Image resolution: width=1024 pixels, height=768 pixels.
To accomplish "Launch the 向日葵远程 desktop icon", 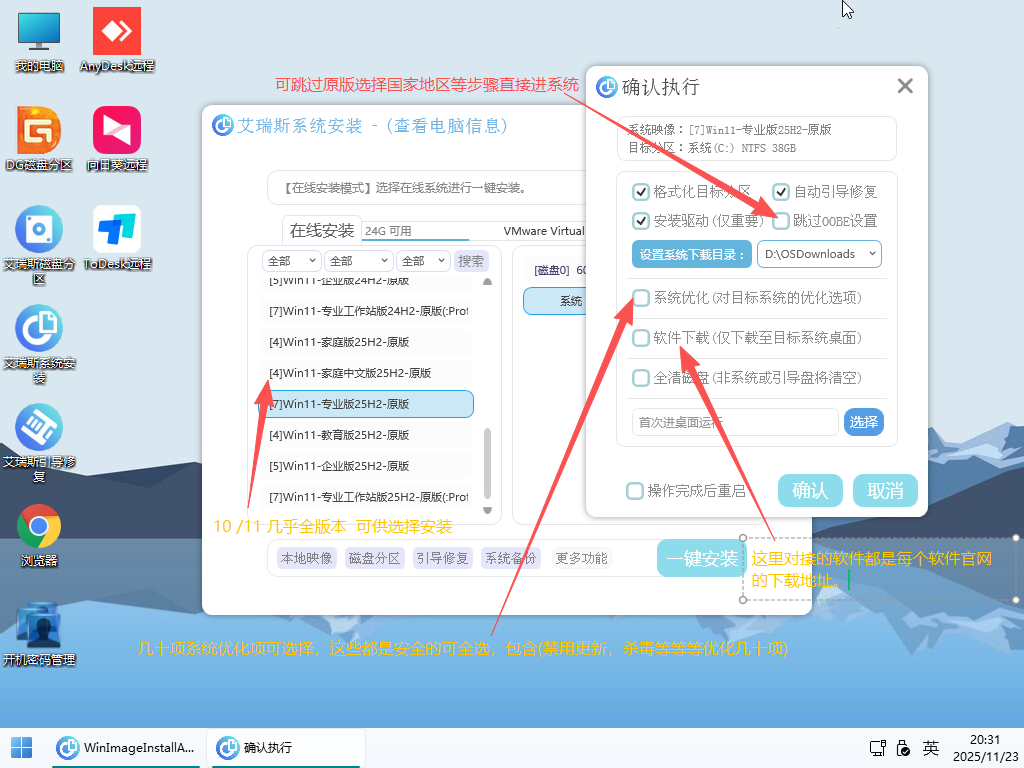I will (117, 131).
